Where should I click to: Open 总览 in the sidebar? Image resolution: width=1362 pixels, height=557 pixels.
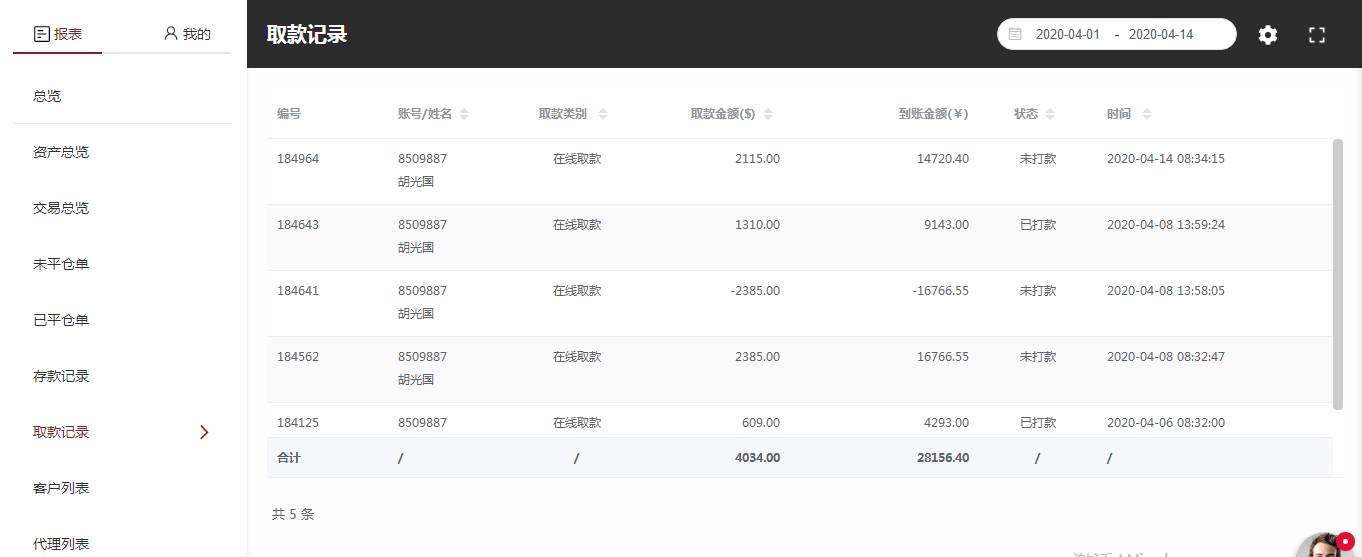[47, 96]
